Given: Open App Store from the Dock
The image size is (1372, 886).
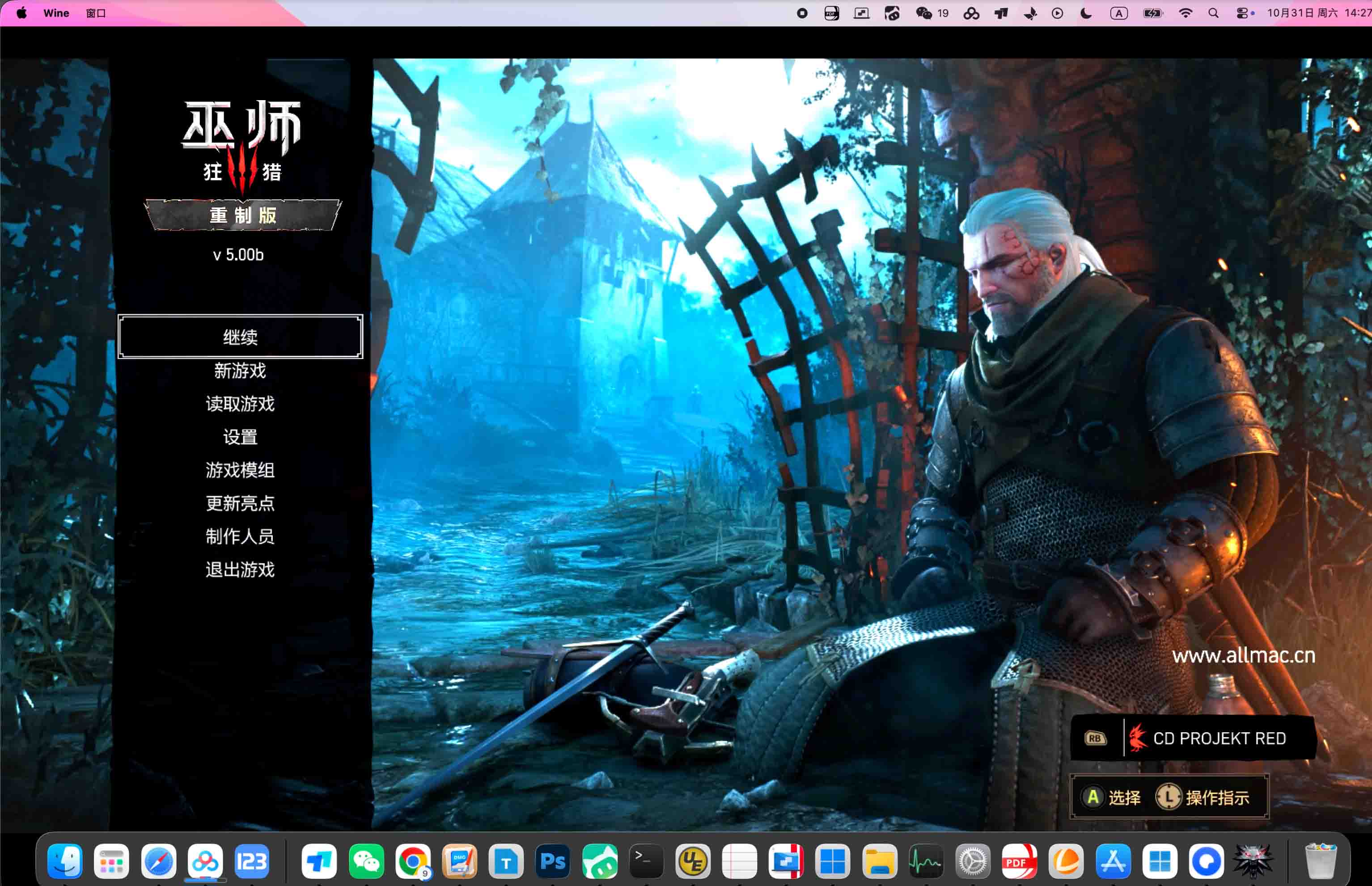Looking at the screenshot, I should pos(1113,861).
